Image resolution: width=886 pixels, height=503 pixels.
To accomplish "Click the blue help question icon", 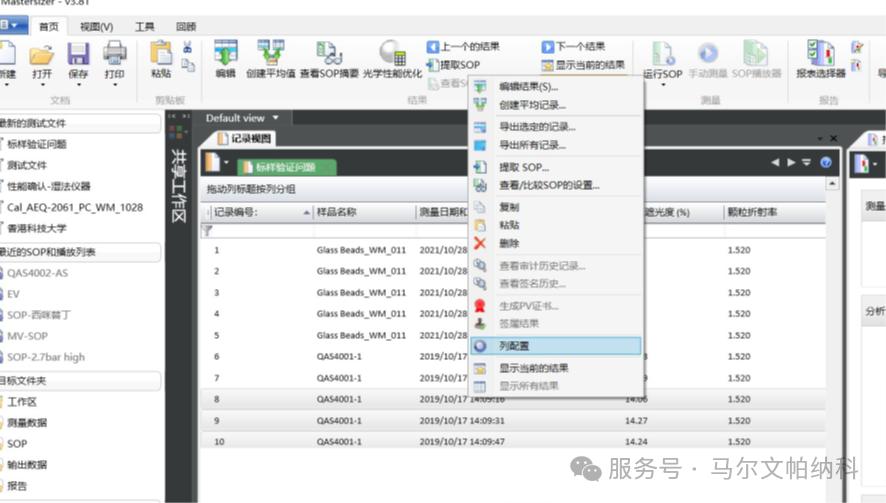I will (x=826, y=163).
